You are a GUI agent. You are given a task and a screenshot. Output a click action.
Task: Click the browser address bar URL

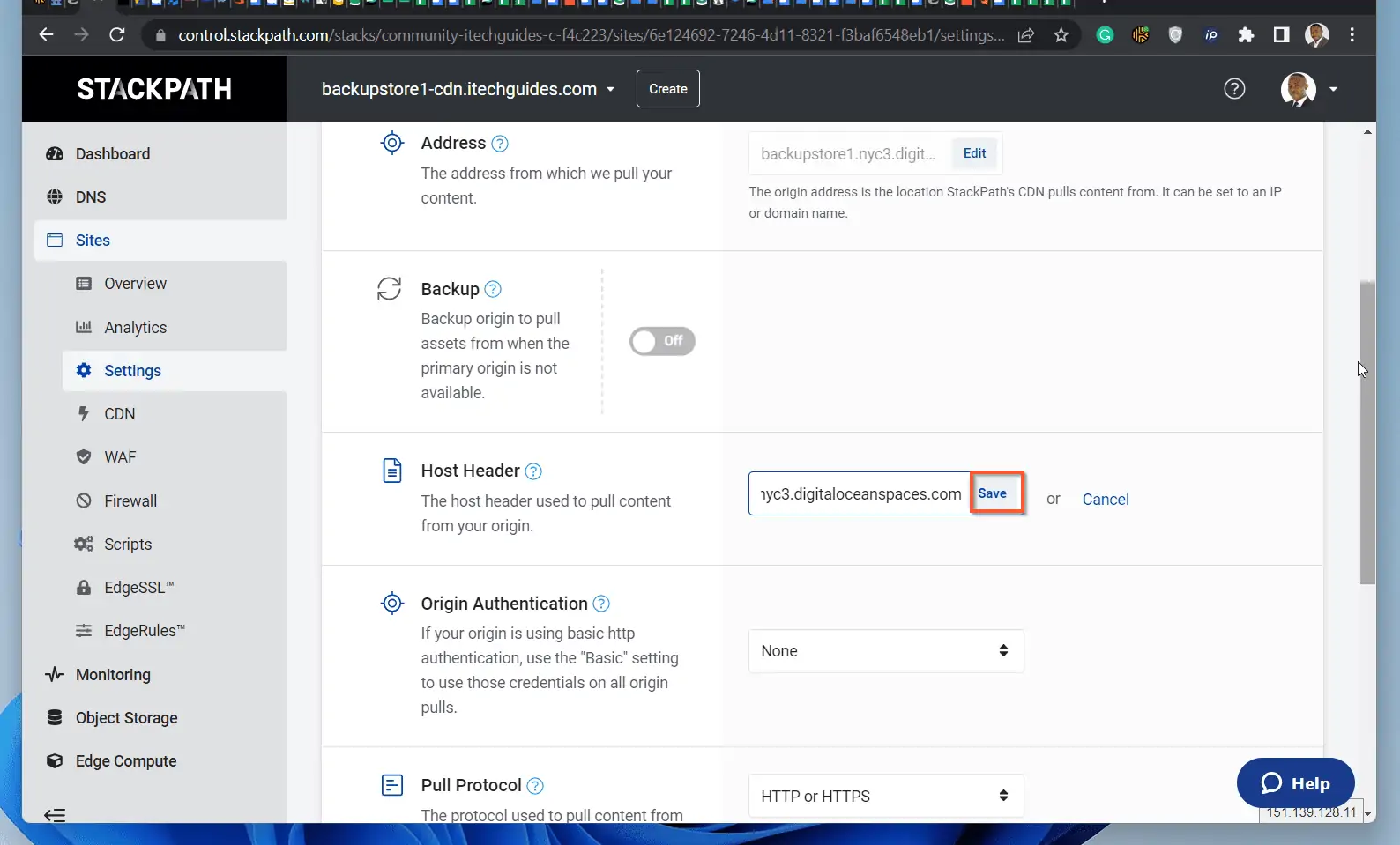tap(591, 35)
